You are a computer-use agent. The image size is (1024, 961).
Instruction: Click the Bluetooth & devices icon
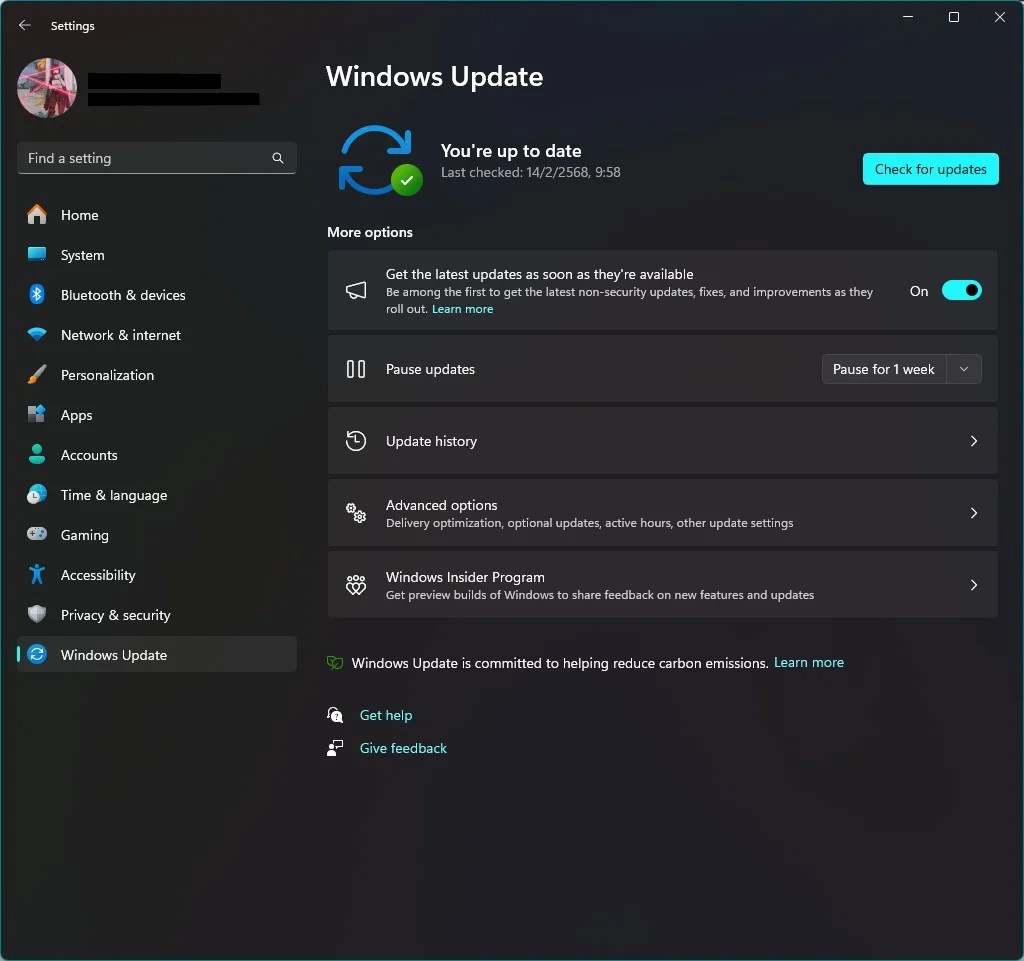coord(37,294)
